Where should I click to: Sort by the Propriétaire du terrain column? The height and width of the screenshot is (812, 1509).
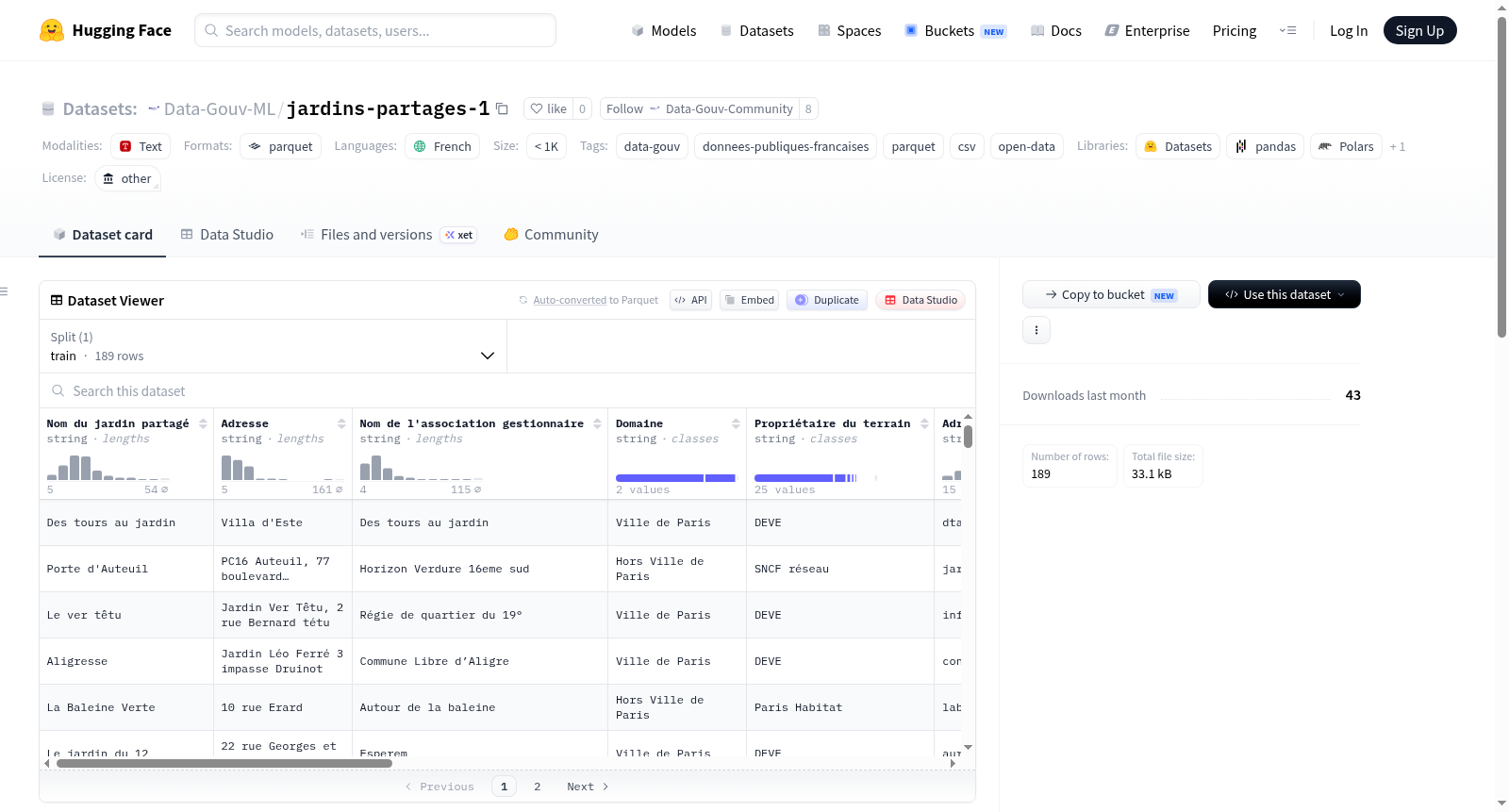pos(924,424)
